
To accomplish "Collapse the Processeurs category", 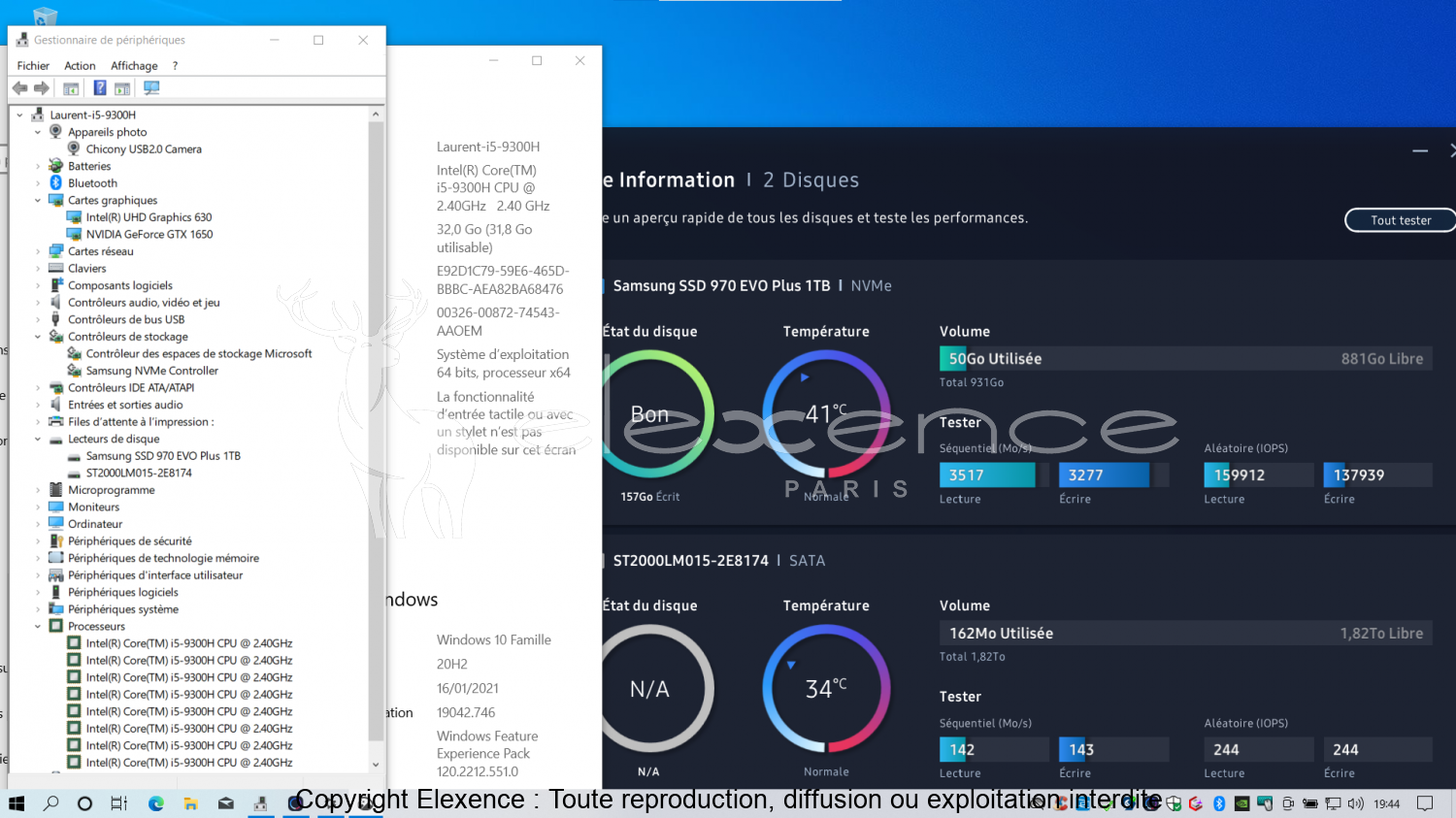I will (38, 627).
